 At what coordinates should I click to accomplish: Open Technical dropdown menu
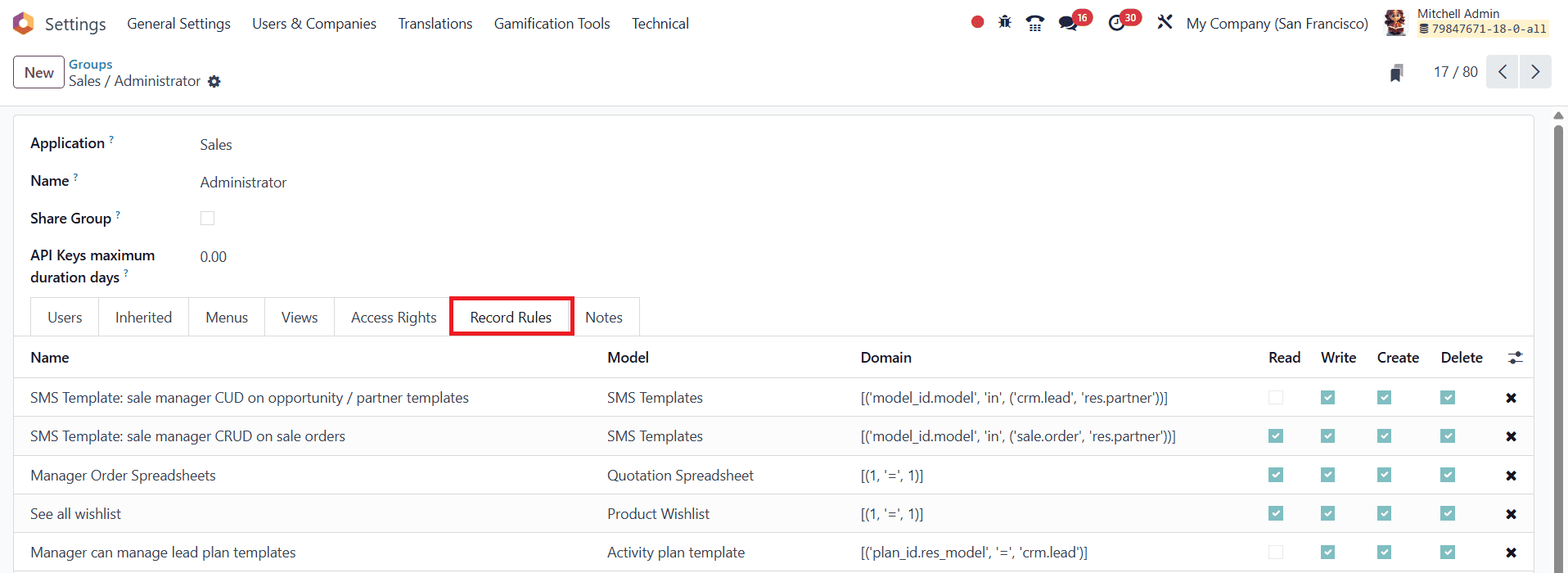tap(660, 24)
